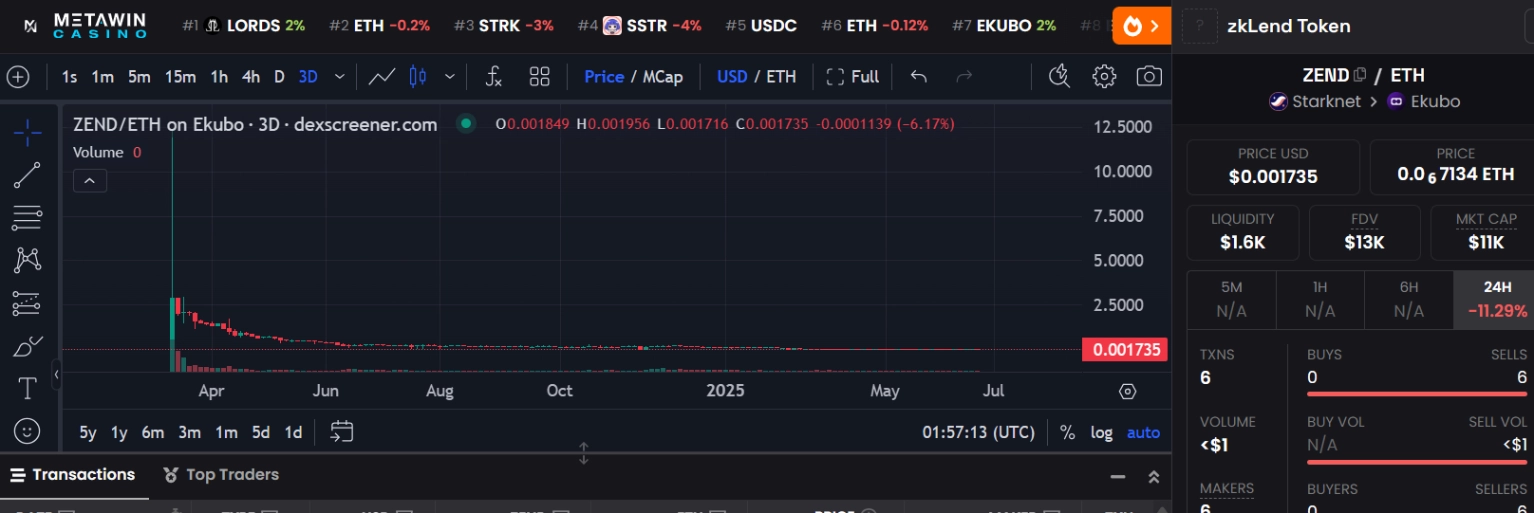Expand the timeframe dropdown next to 3D
Image resolution: width=1534 pixels, height=513 pixels.
[x=340, y=76]
